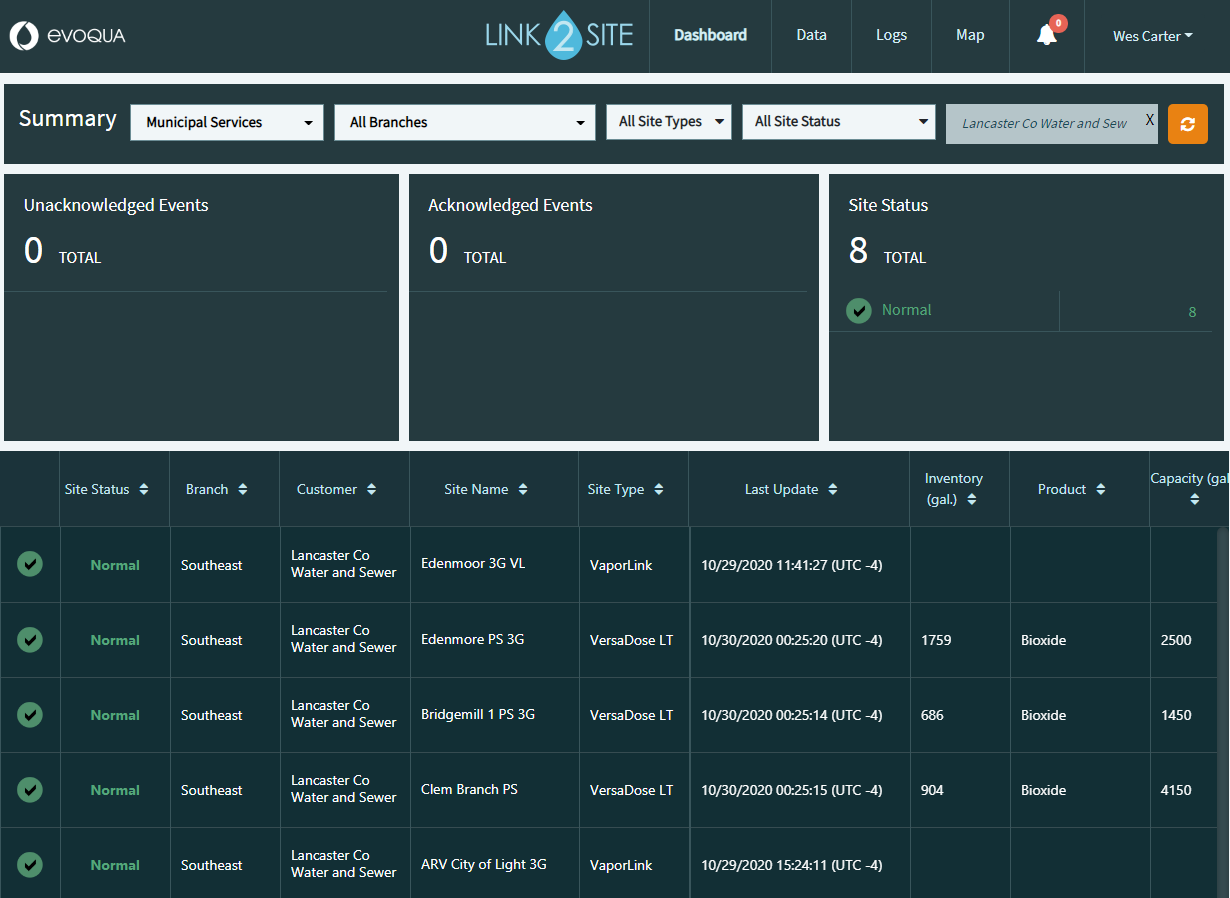Viewport: 1230px width, 898px height.
Task: Click Normal status for Edenmore PS 3G
Action: [x=115, y=640]
